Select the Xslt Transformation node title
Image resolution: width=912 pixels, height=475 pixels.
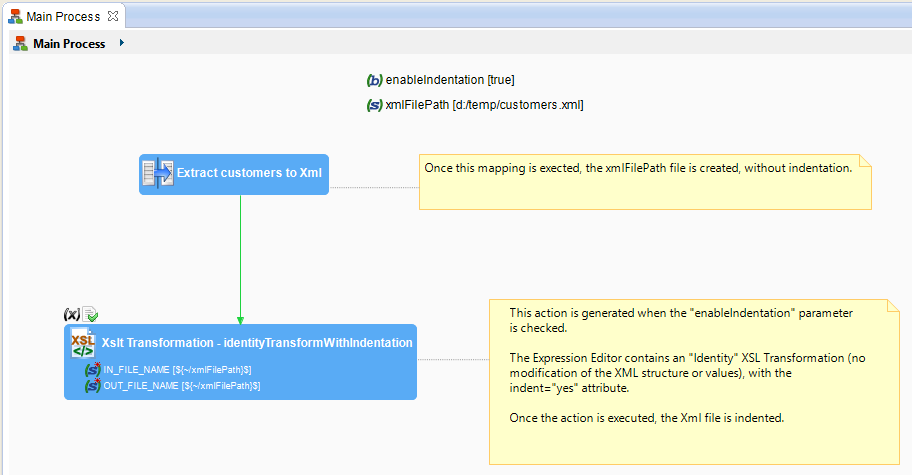[x=257, y=343]
